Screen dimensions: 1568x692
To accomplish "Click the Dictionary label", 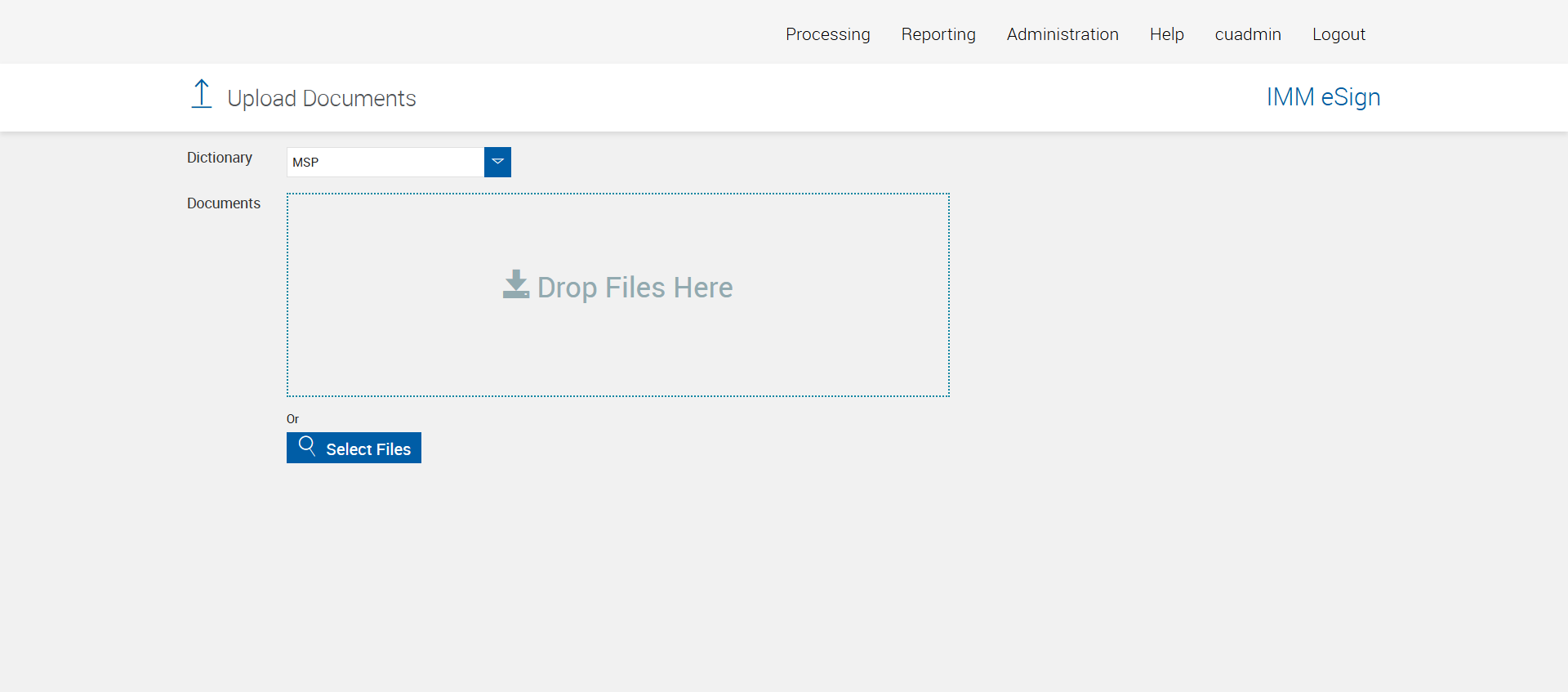I will pos(220,158).
